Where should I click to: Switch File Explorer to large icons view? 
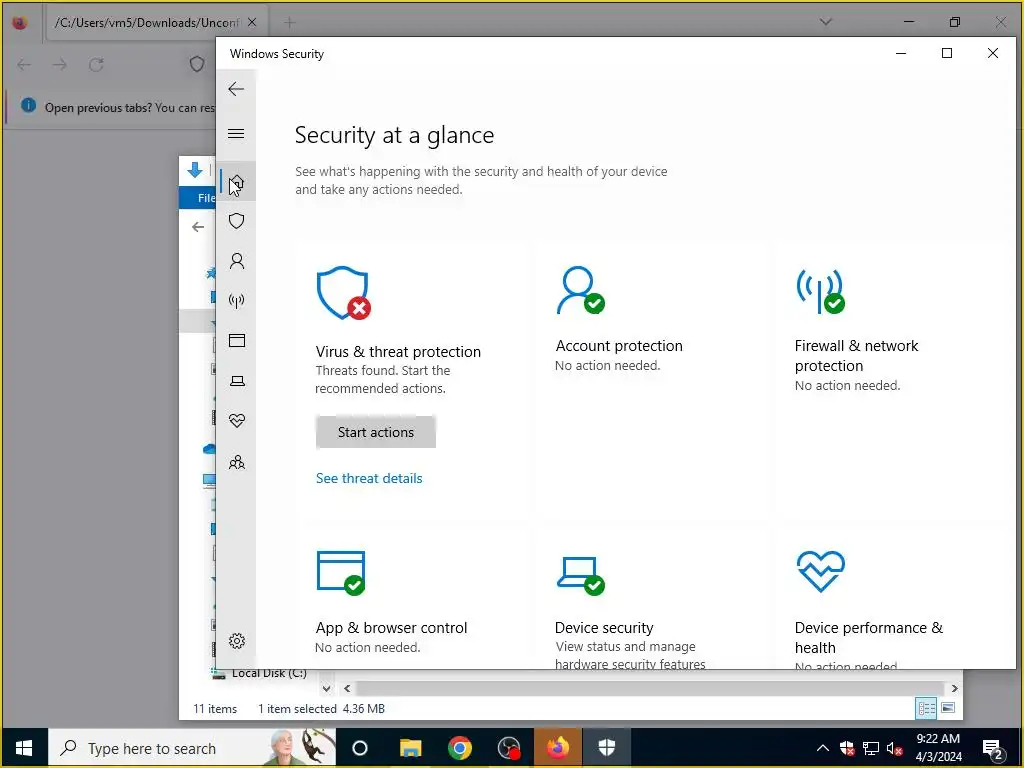click(948, 708)
